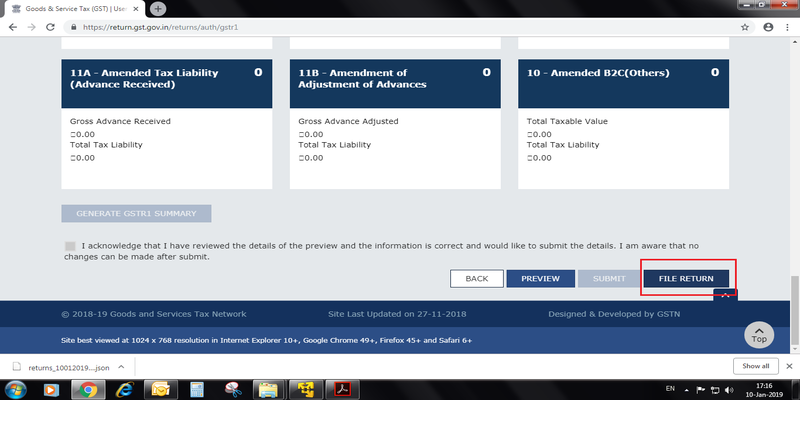Open Chrome's three-dot menu
This screenshot has width=800, height=428.
pos(787,27)
